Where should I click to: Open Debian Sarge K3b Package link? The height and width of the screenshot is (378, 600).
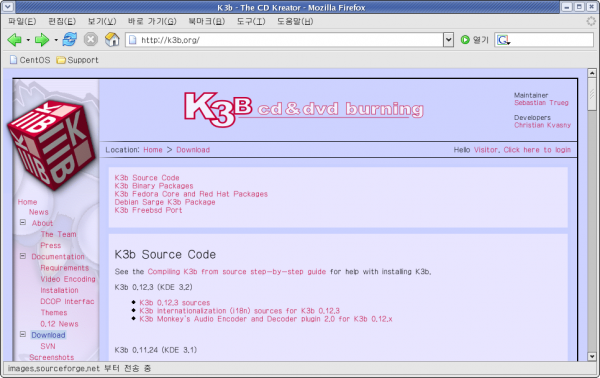[x=165, y=202]
